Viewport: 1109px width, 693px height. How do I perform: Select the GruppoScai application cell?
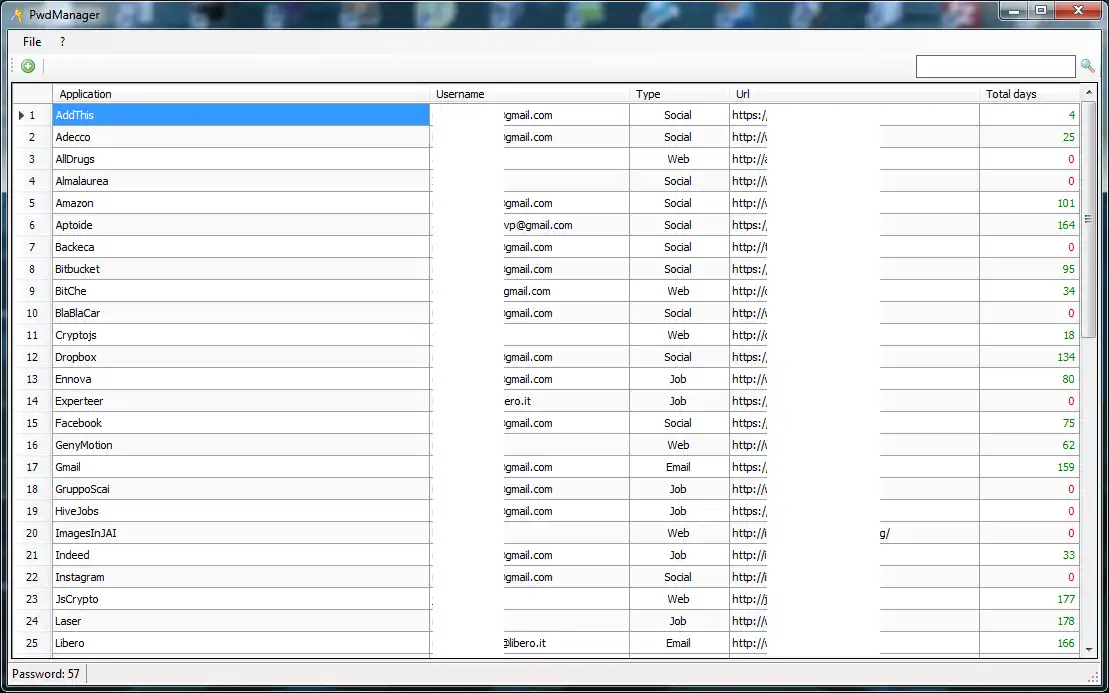pos(240,489)
